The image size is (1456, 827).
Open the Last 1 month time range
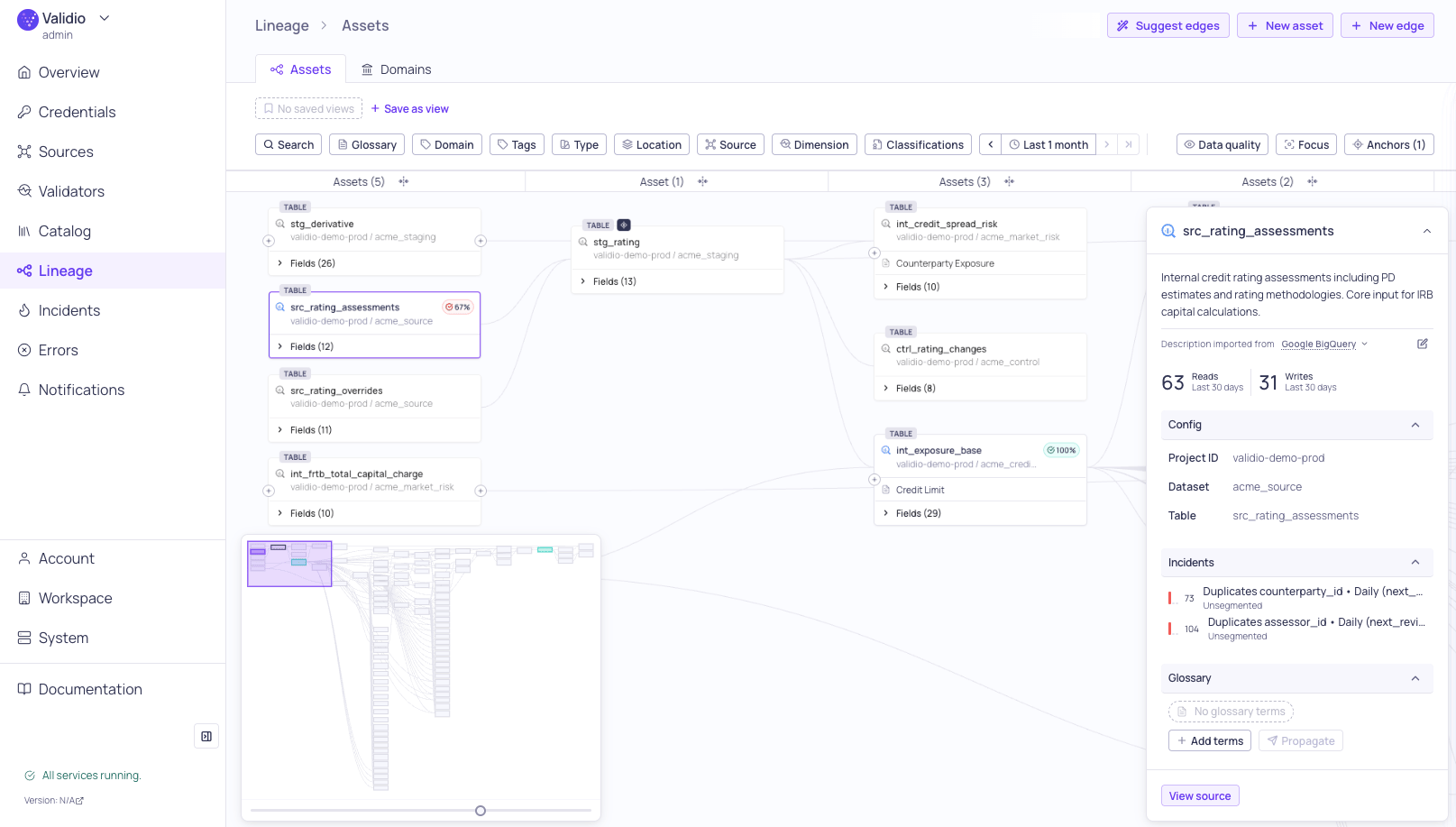click(1049, 144)
